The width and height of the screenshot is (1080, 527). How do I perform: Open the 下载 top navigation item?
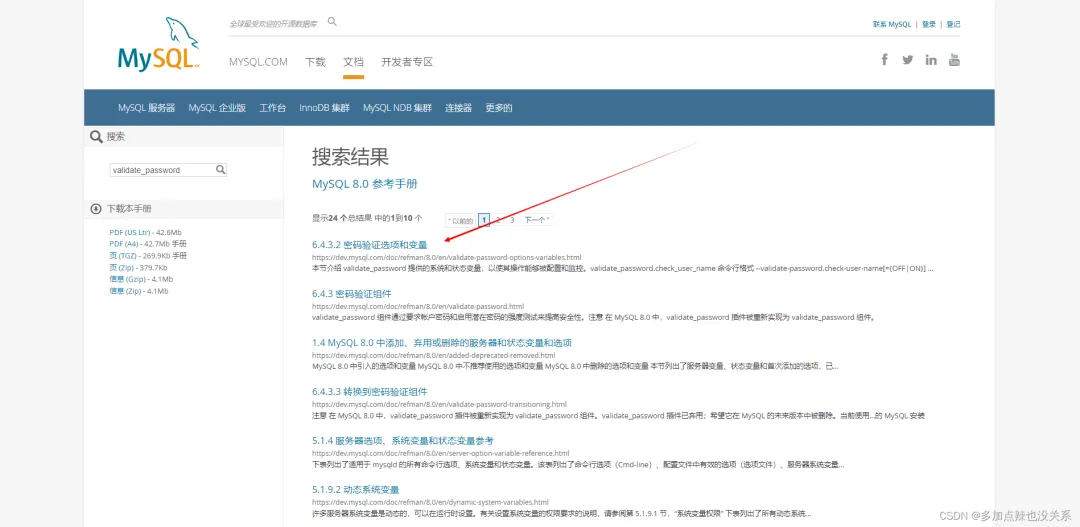[315, 62]
